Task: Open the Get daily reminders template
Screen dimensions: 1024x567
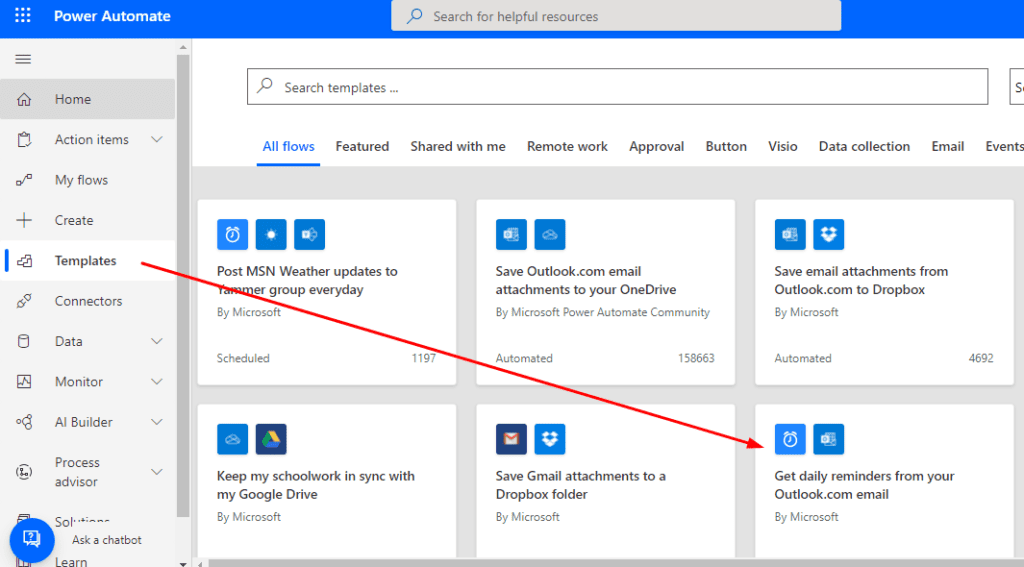Action: pos(864,485)
